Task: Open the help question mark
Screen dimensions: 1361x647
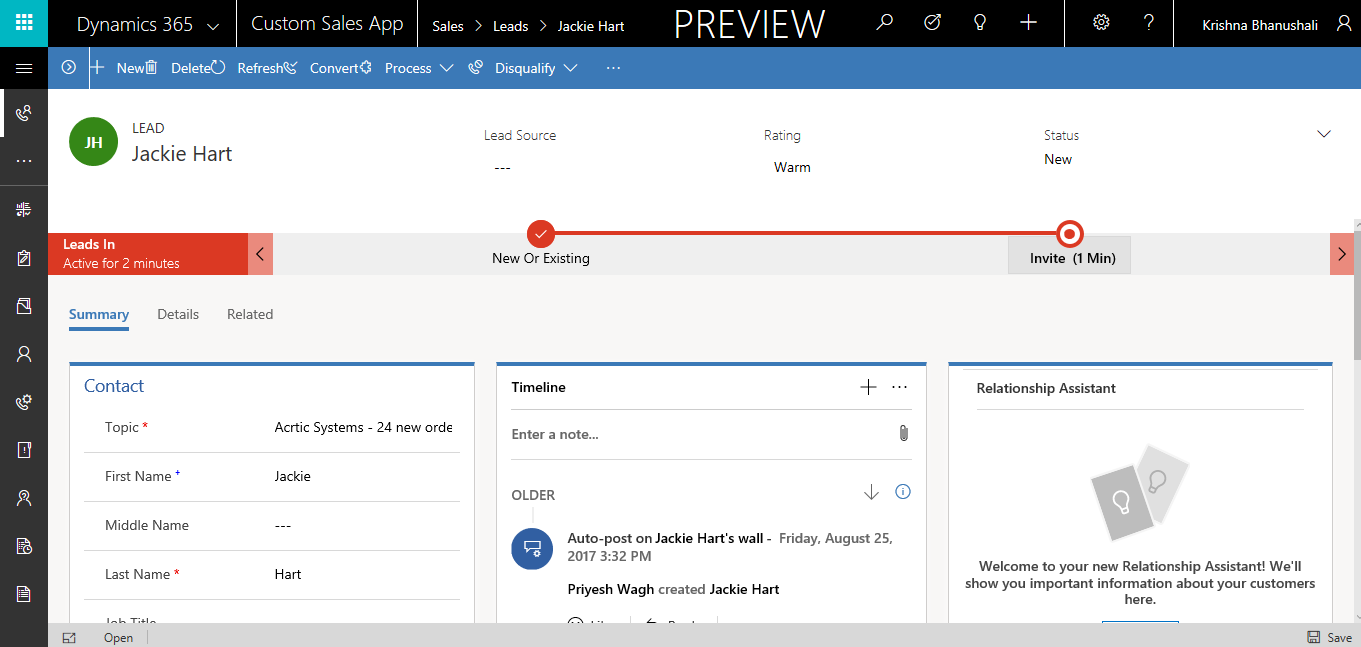Action: tap(1149, 22)
